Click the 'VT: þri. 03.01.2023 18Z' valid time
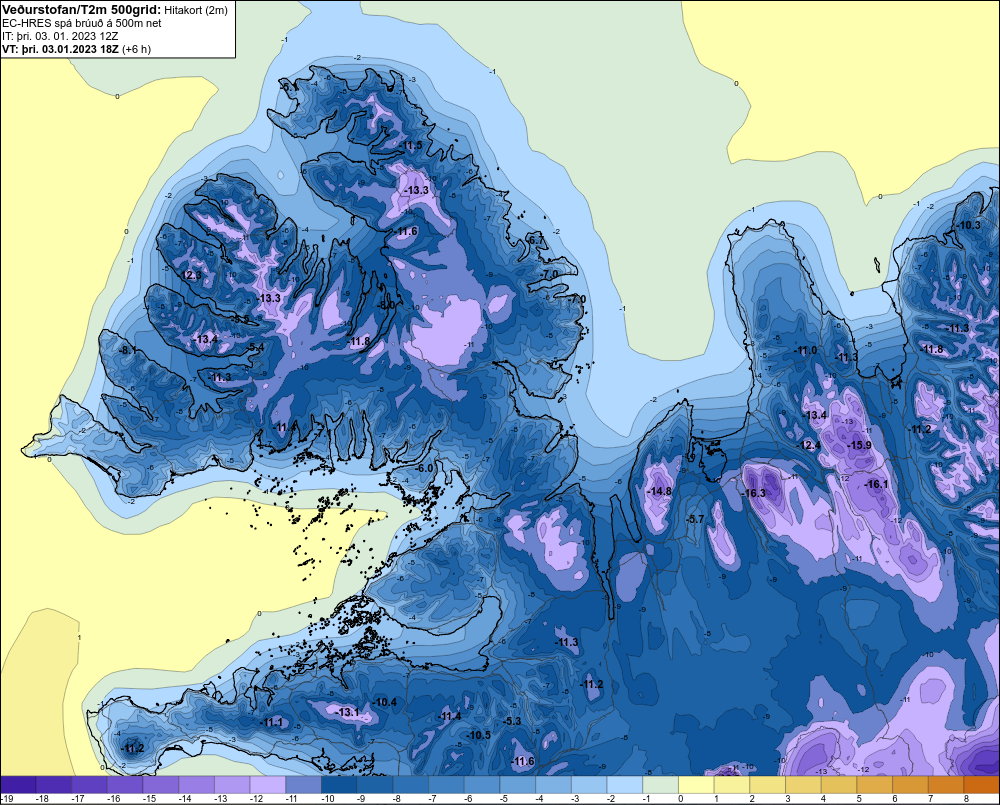Image resolution: width=1000 pixels, height=805 pixels. click(60, 49)
